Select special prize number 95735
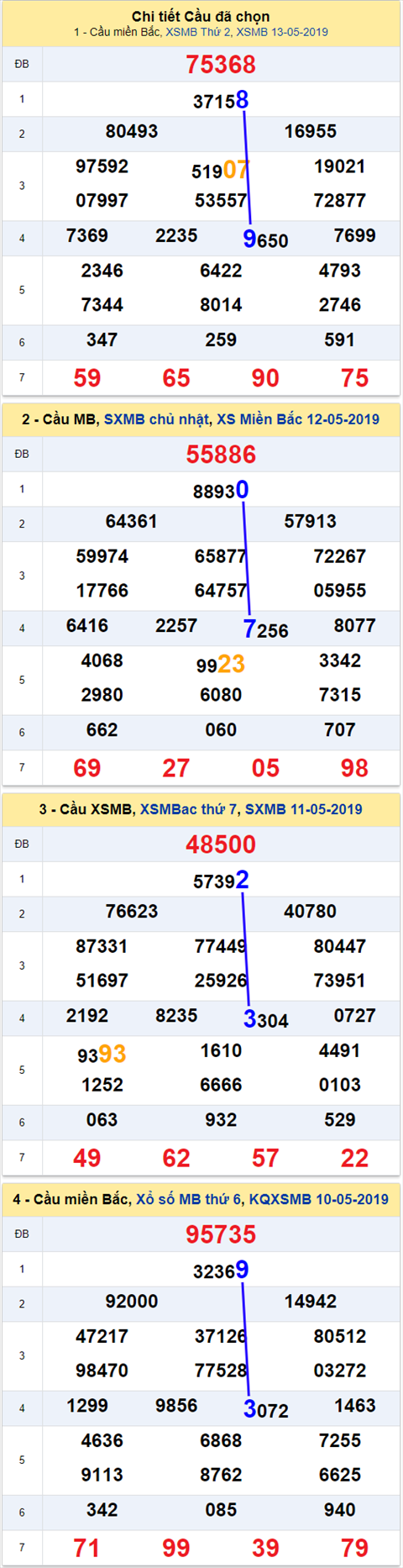Viewport: 403px width, 1568px height. point(221,1234)
